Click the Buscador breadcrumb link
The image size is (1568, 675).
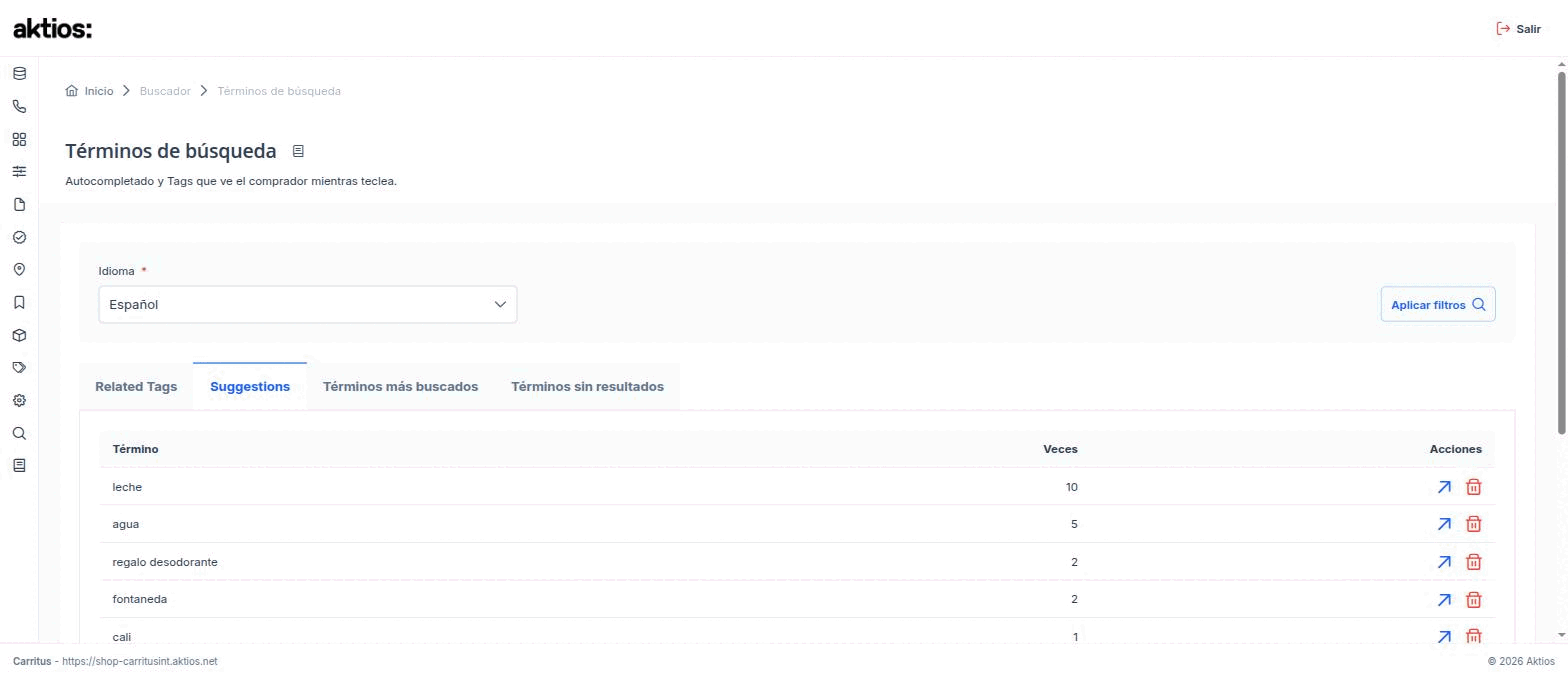pyautogui.click(x=165, y=91)
